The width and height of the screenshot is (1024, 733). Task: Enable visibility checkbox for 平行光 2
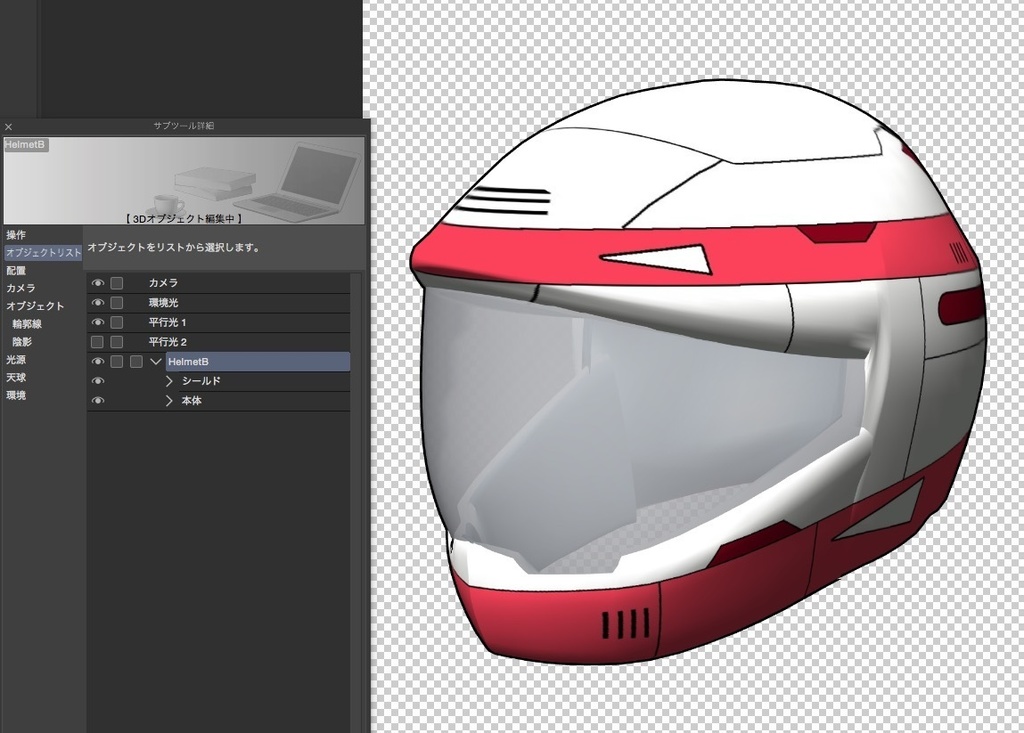(x=97, y=342)
